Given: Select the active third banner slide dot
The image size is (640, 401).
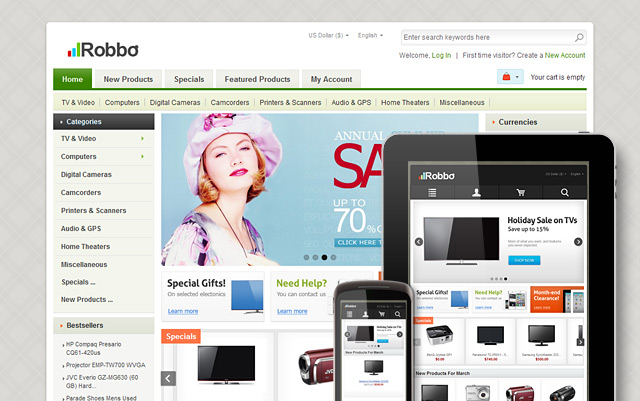Looking at the screenshot, I should tap(324, 257).
